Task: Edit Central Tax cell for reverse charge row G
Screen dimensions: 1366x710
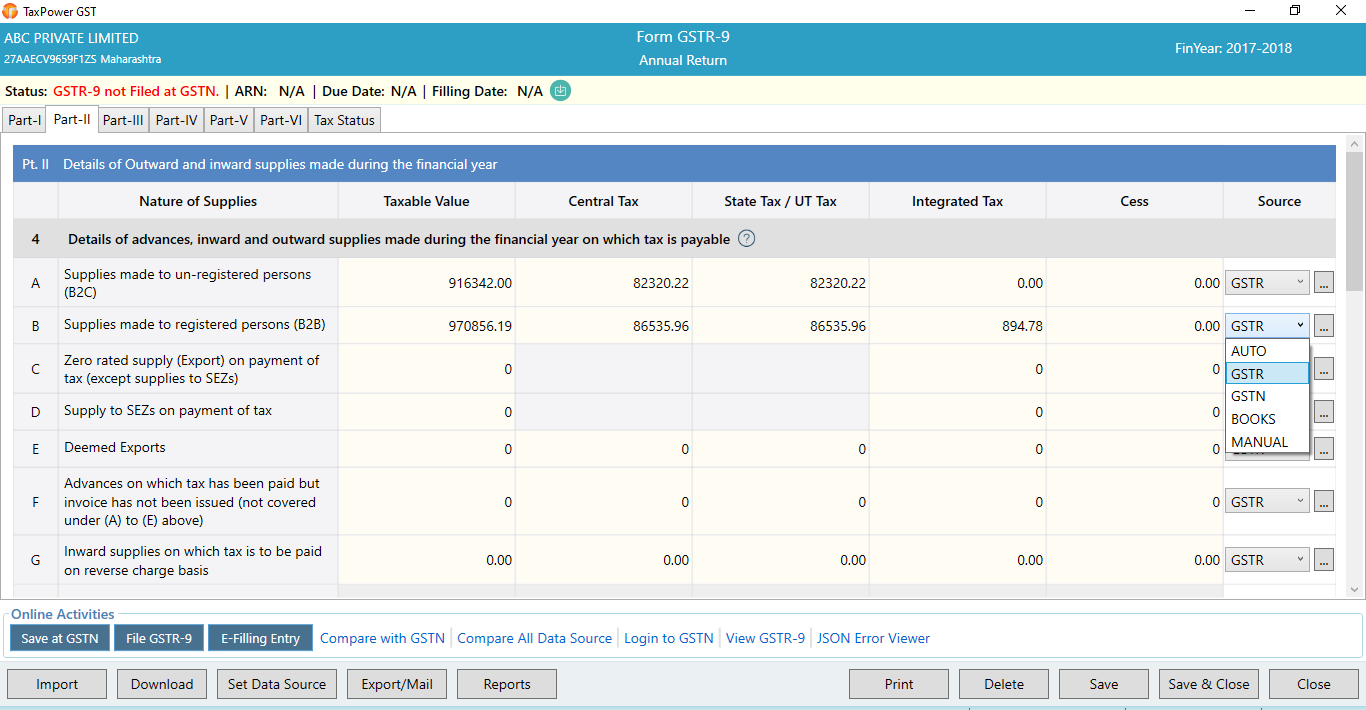Action: tap(604, 560)
